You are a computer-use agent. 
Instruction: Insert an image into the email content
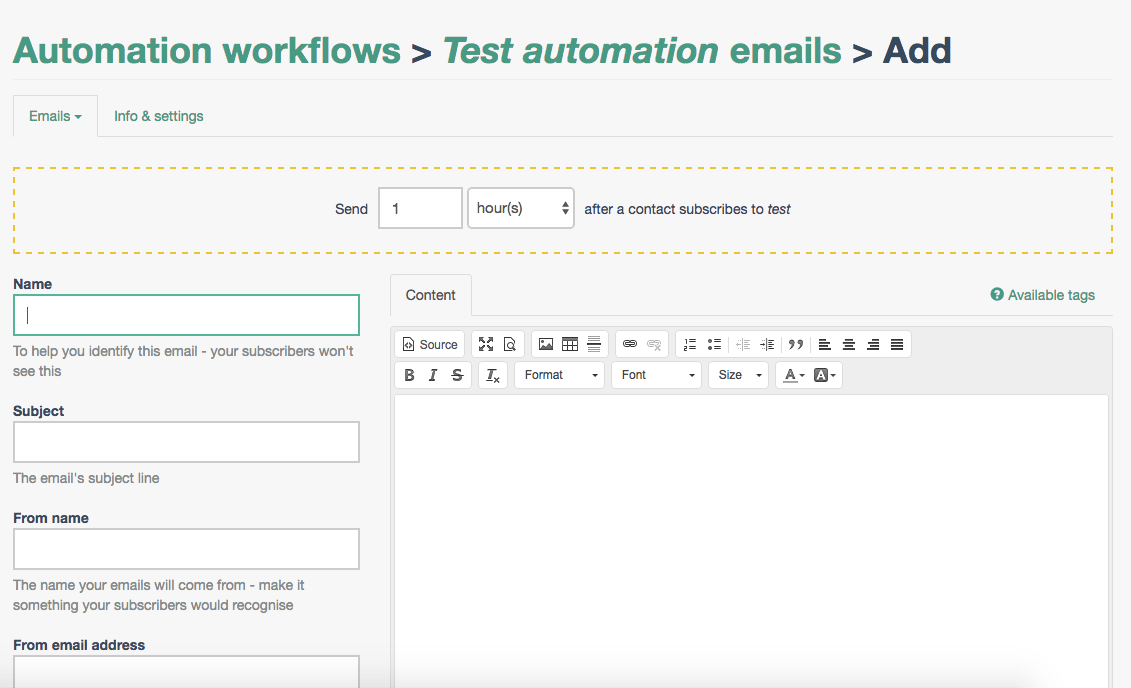(x=545, y=344)
